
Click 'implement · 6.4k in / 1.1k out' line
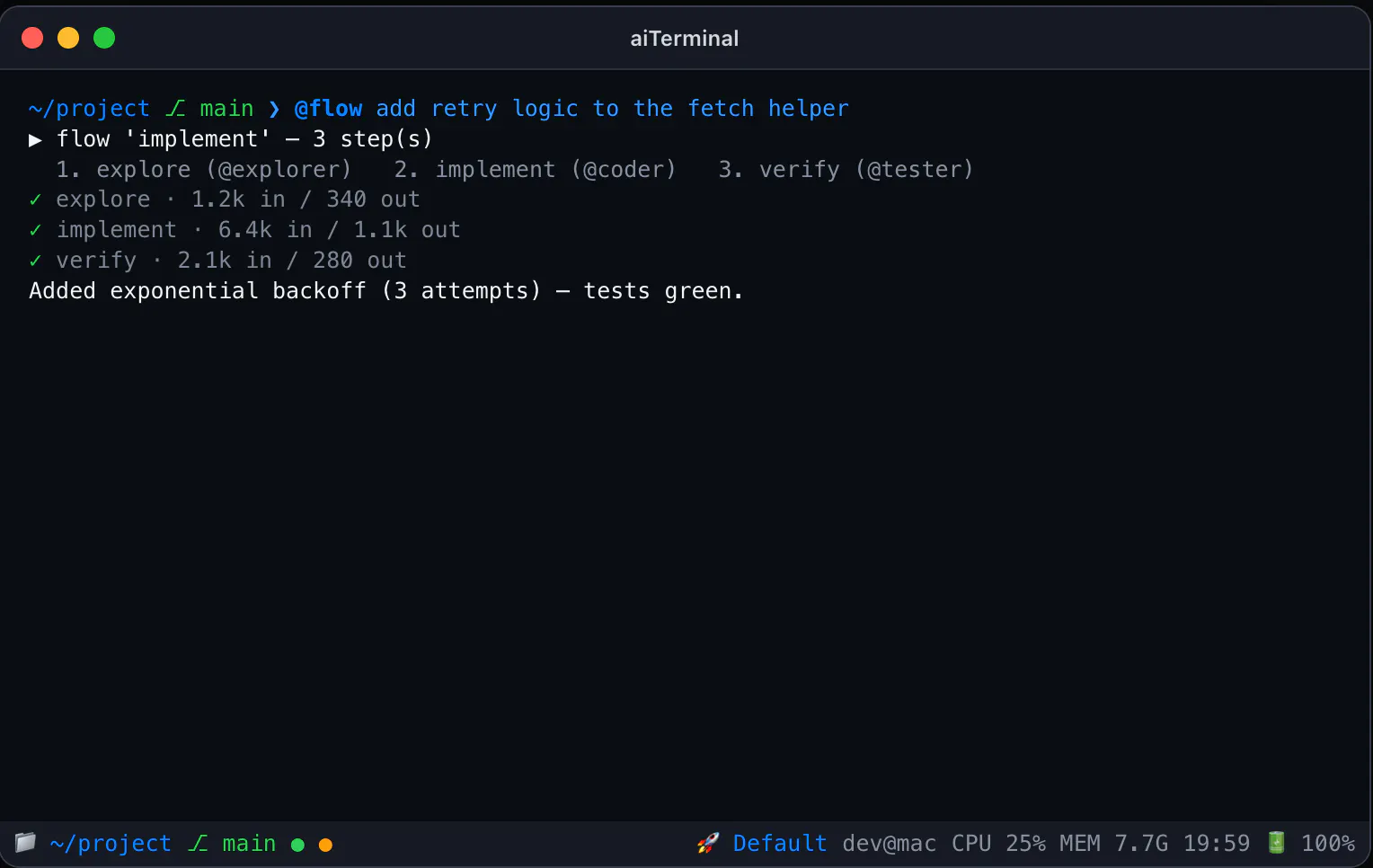258,230
